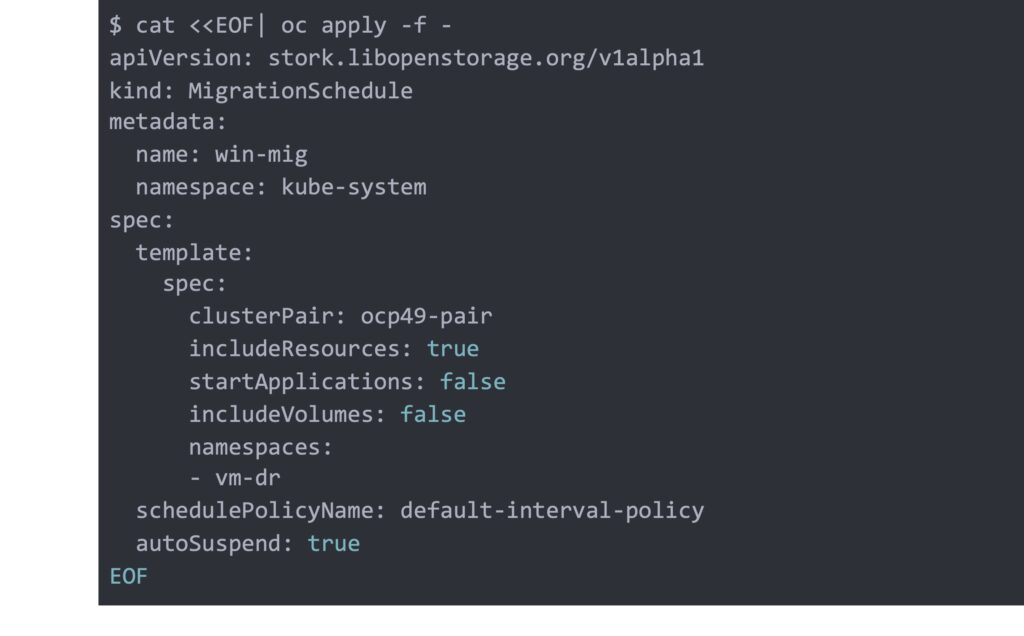Click the apiVersion value stork.libopenstorage.org/v1alpha1
The image size is (1024, 636).
(x=486, y=58)
